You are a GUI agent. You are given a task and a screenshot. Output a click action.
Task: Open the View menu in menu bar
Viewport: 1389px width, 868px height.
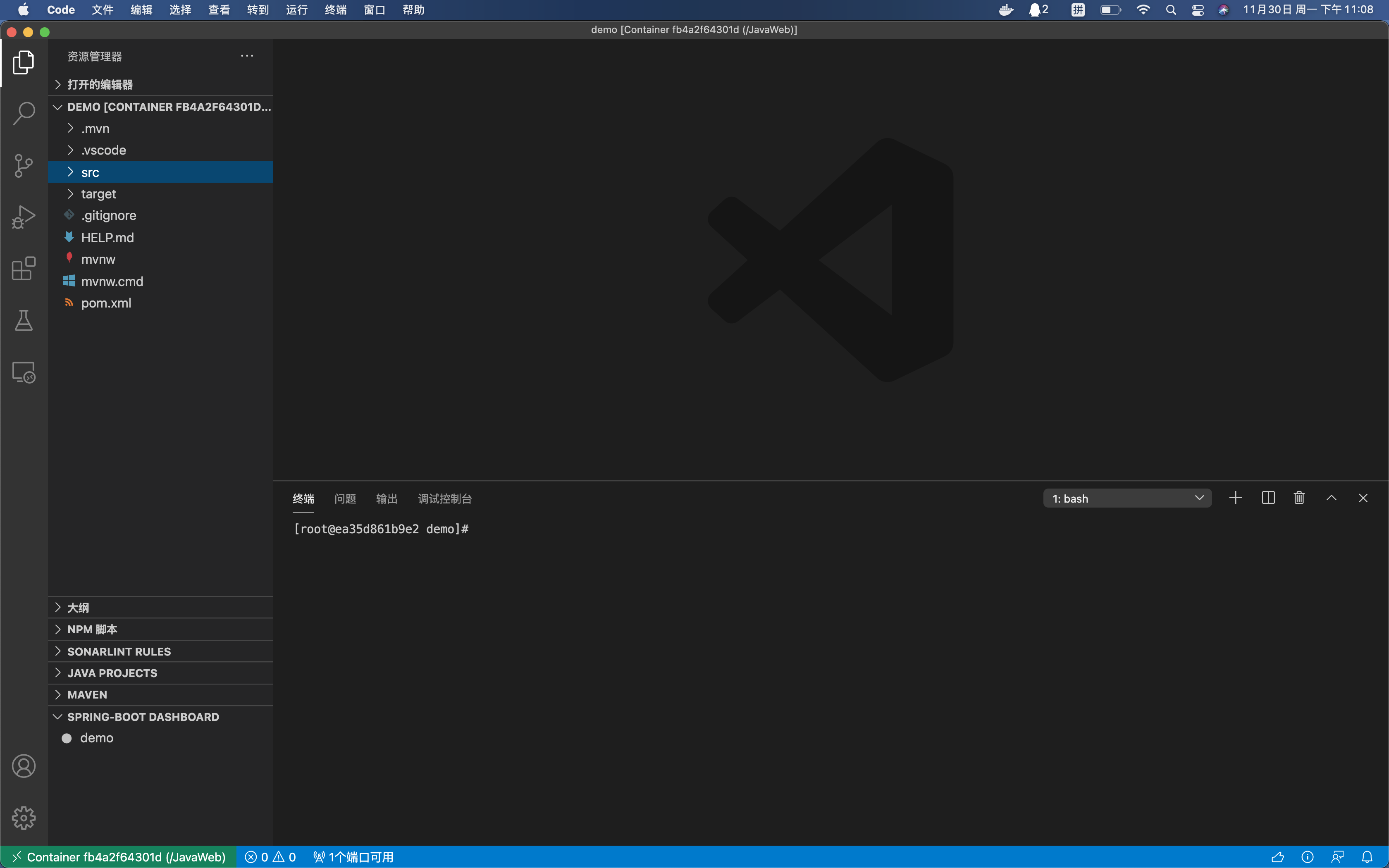click(219, 10)
